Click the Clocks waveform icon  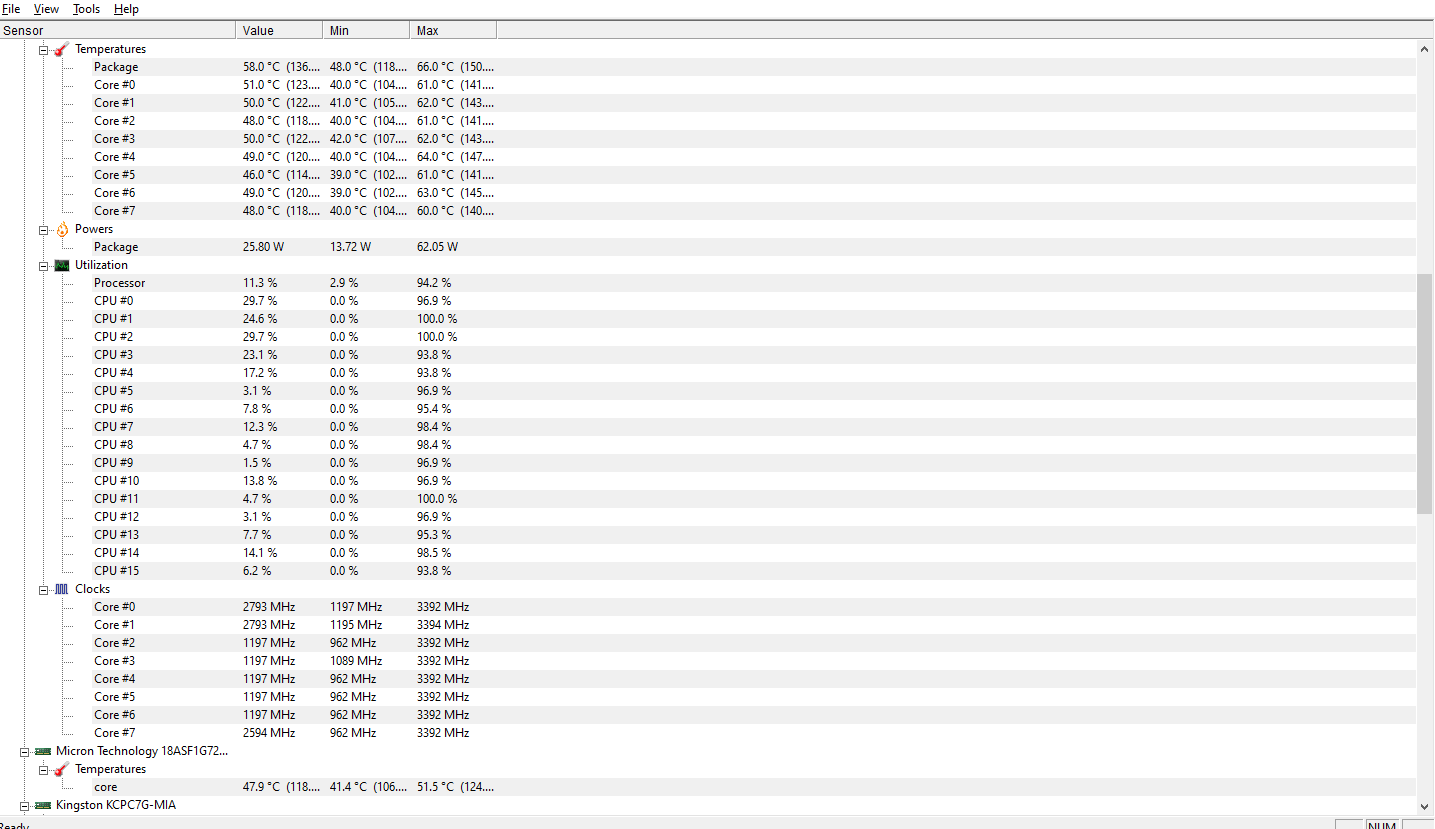[62, 589]
